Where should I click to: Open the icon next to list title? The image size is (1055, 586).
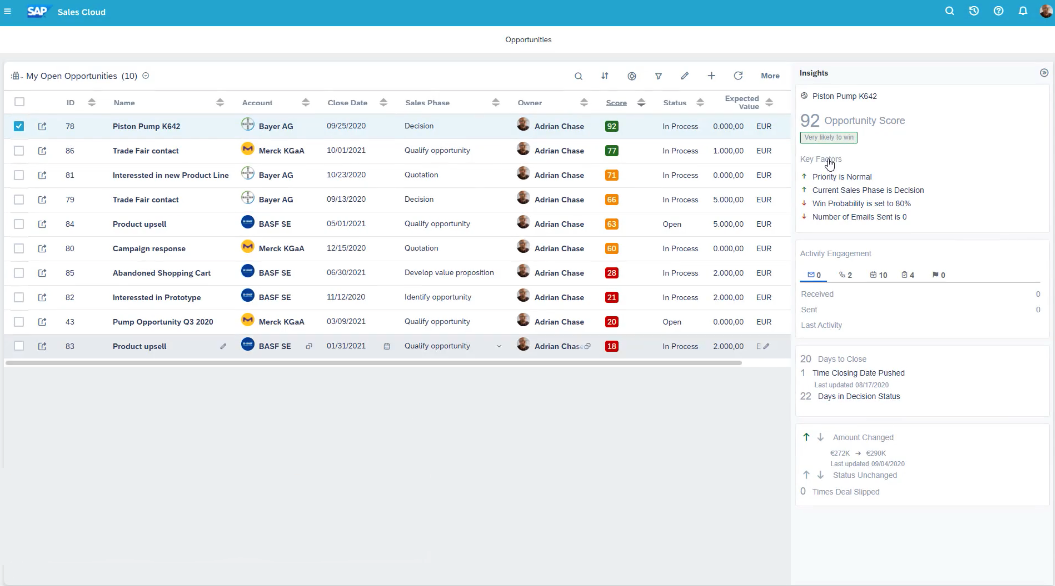145,76
